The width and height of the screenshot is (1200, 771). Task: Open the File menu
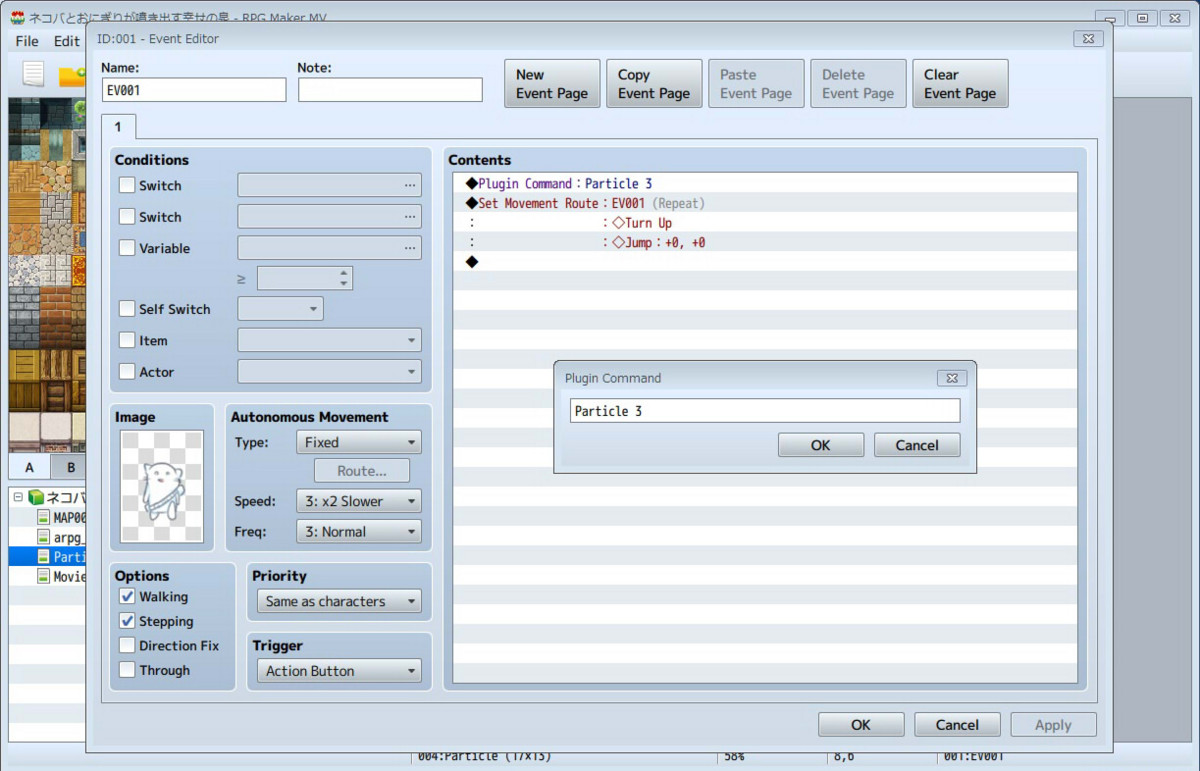(x=27, y=41)
